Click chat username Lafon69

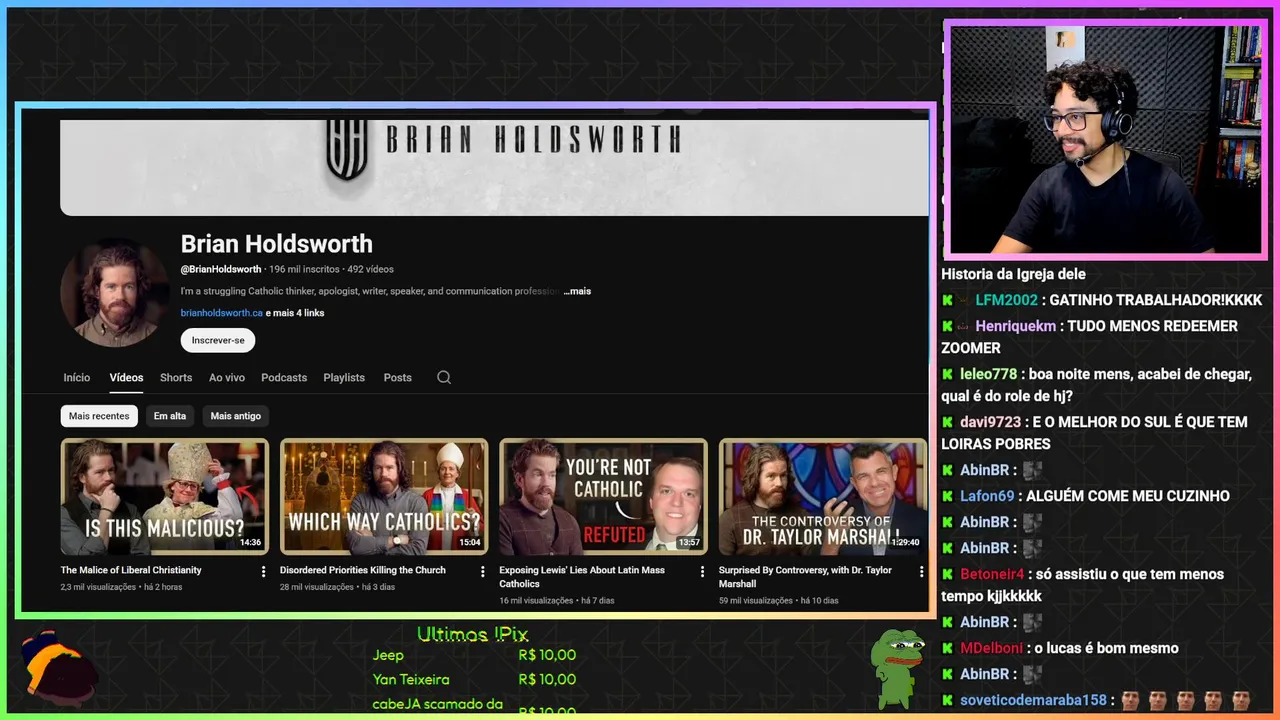point(988,496)
